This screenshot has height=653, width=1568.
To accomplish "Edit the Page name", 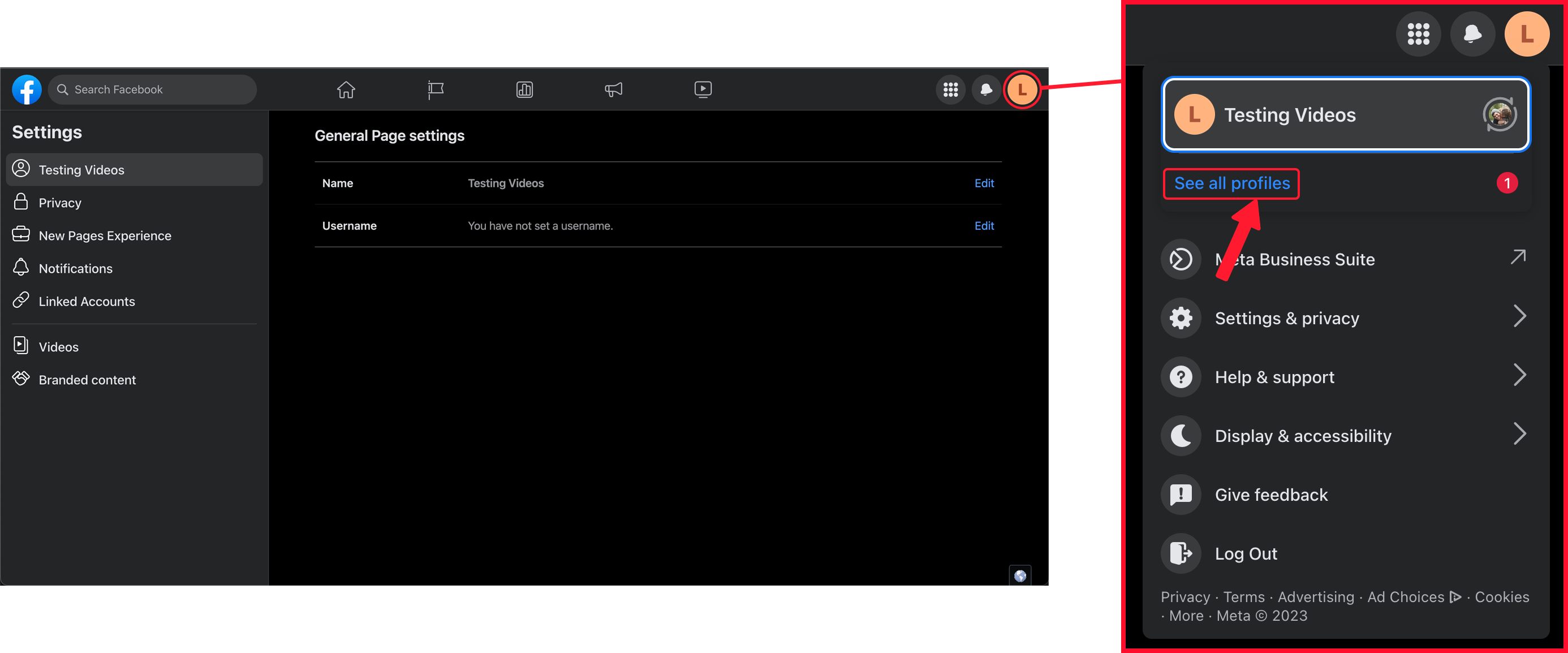I will click(984, 183).
